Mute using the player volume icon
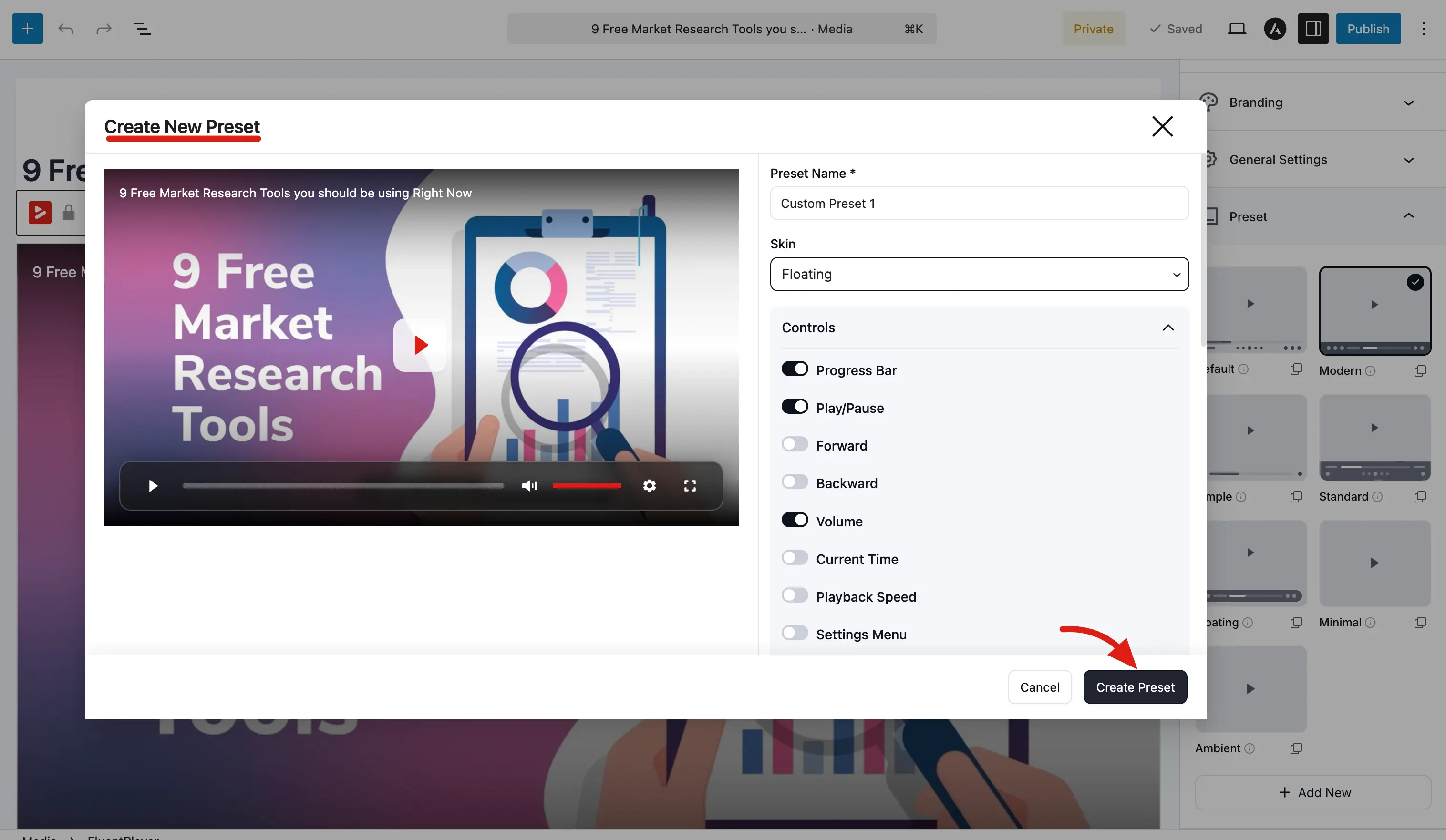 (x=529, y=486)
